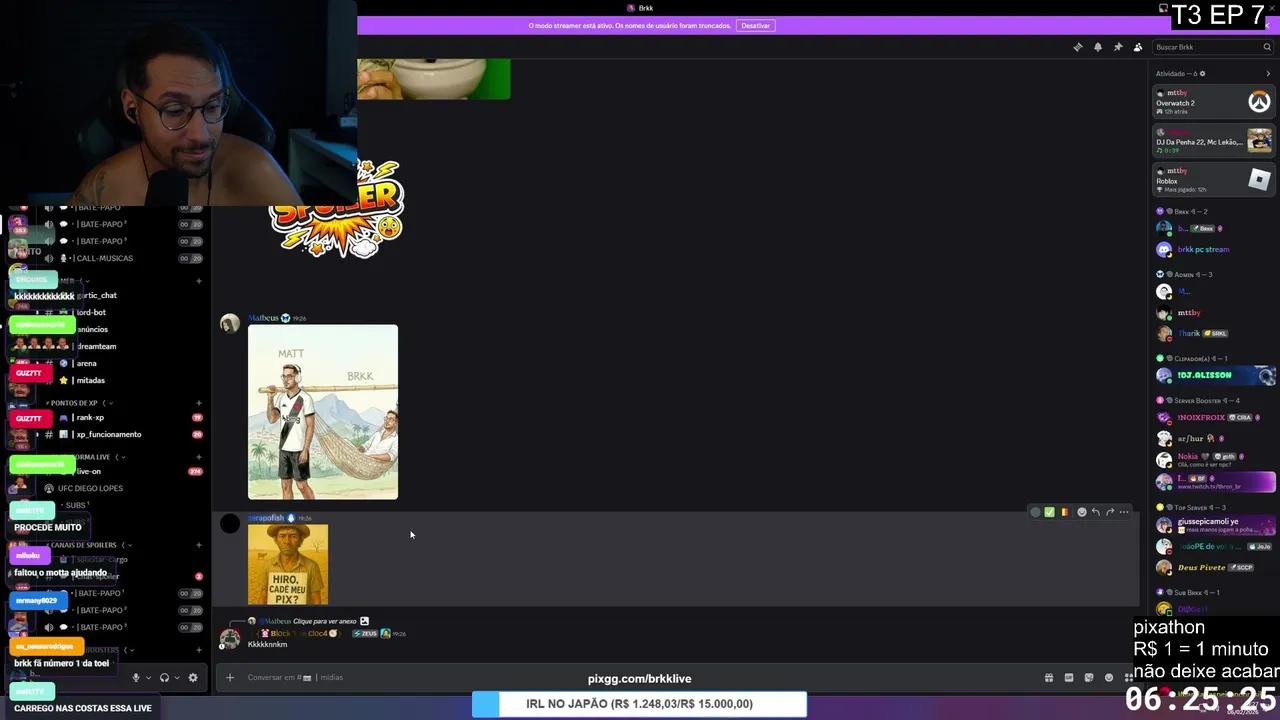Click the Overwatch logo thumbnail
This screenshot has width=1280, height=720.
pyautogui.click(x=1259, y=102)
